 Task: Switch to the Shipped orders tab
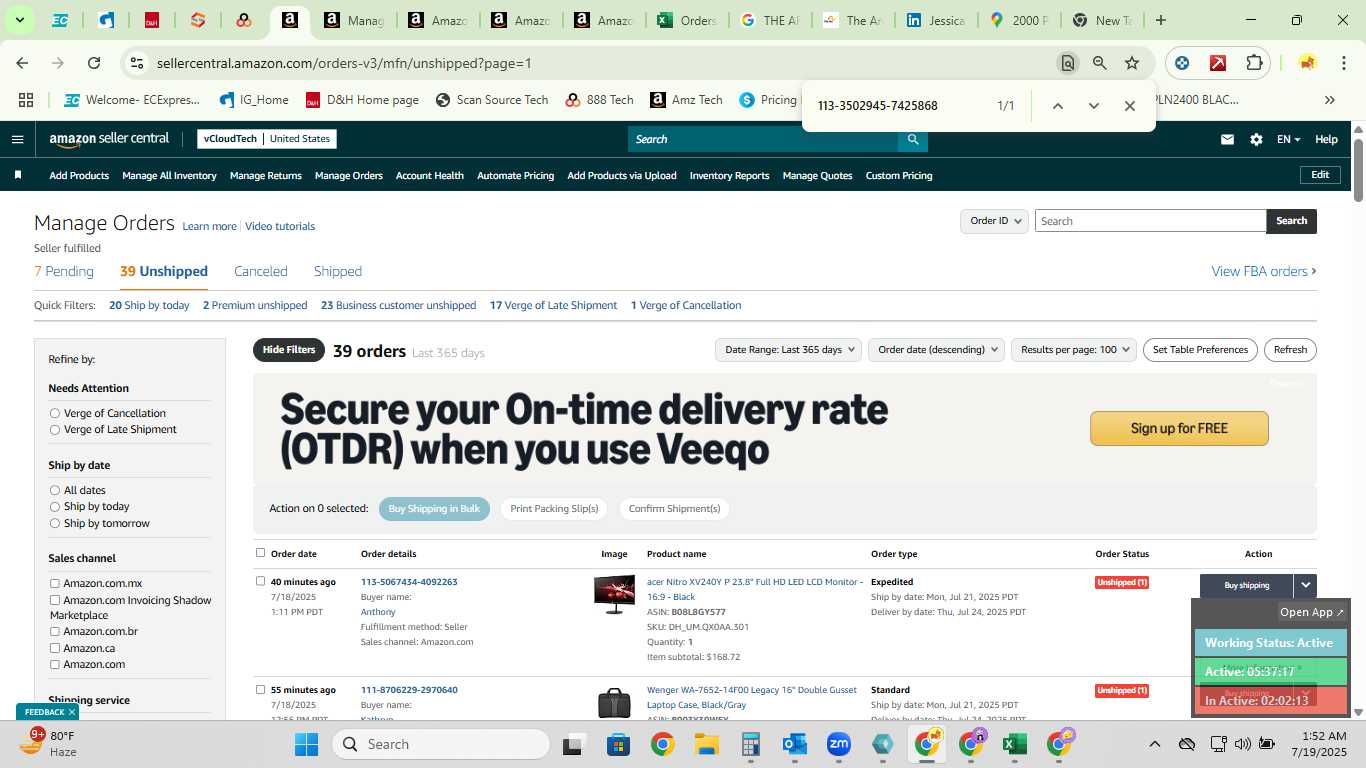pos(338,271)
